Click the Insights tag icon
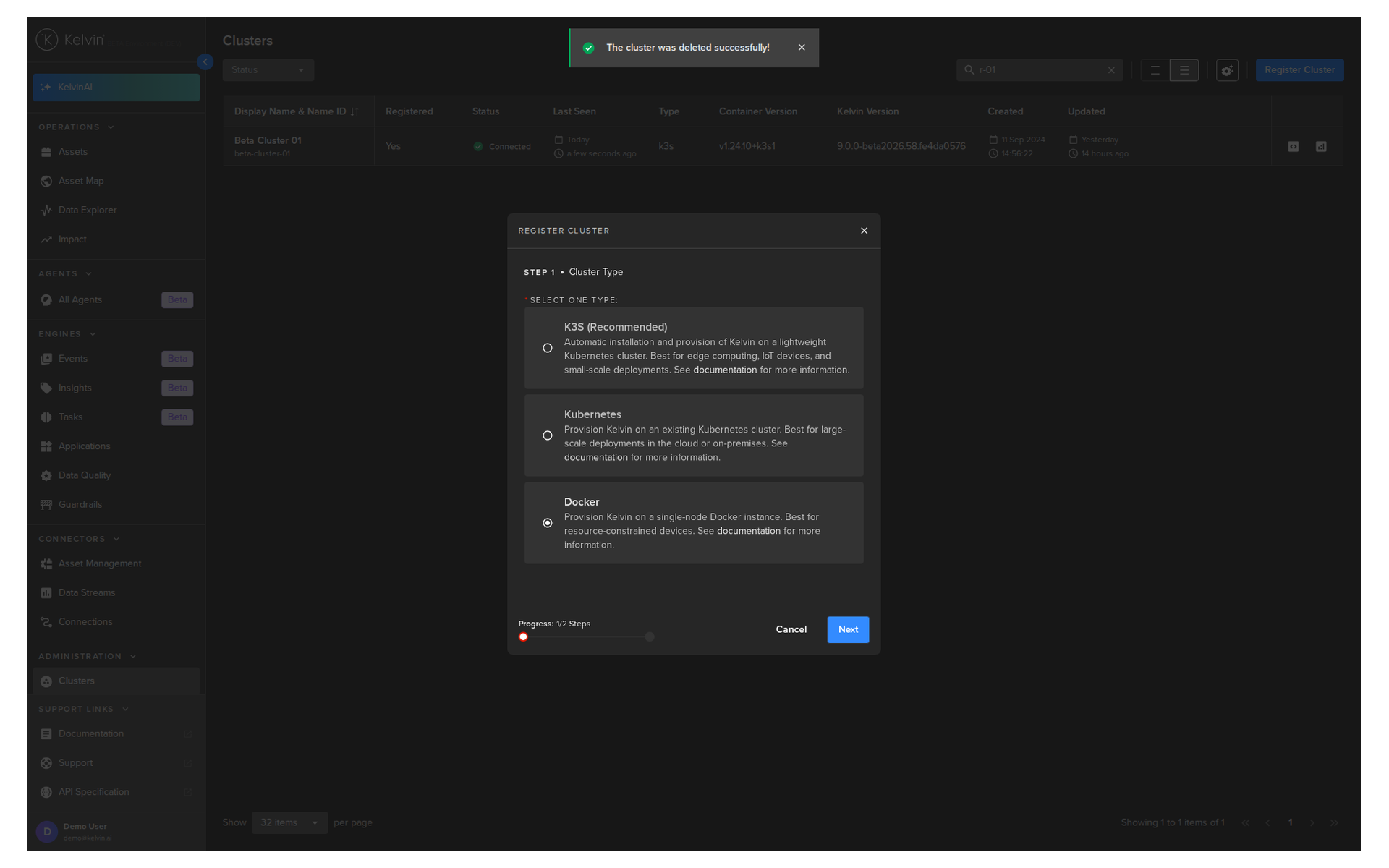Screen dimensions: 1389x868 tap(46, 388)
